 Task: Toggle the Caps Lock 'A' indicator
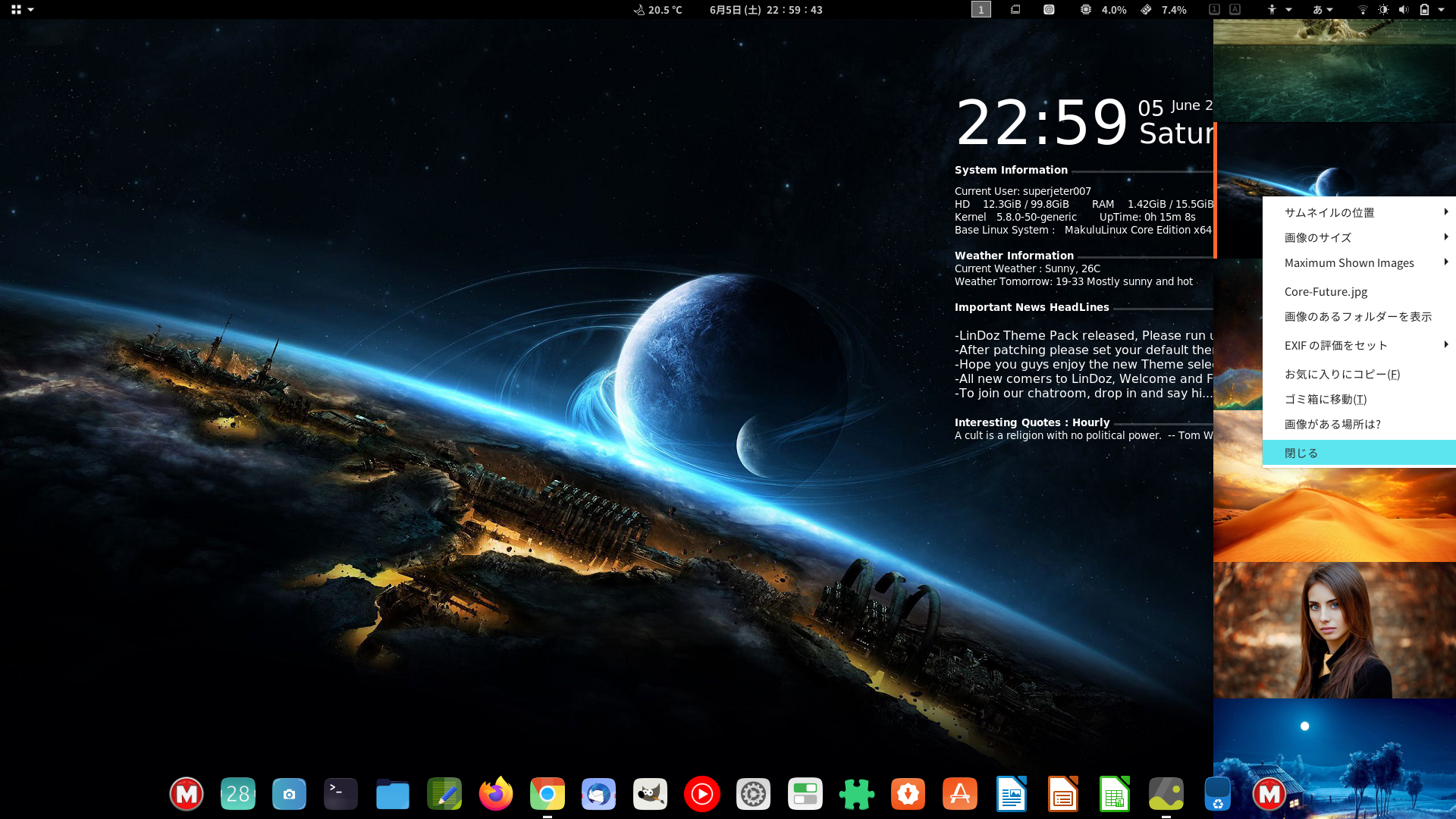click(1235, 9)
